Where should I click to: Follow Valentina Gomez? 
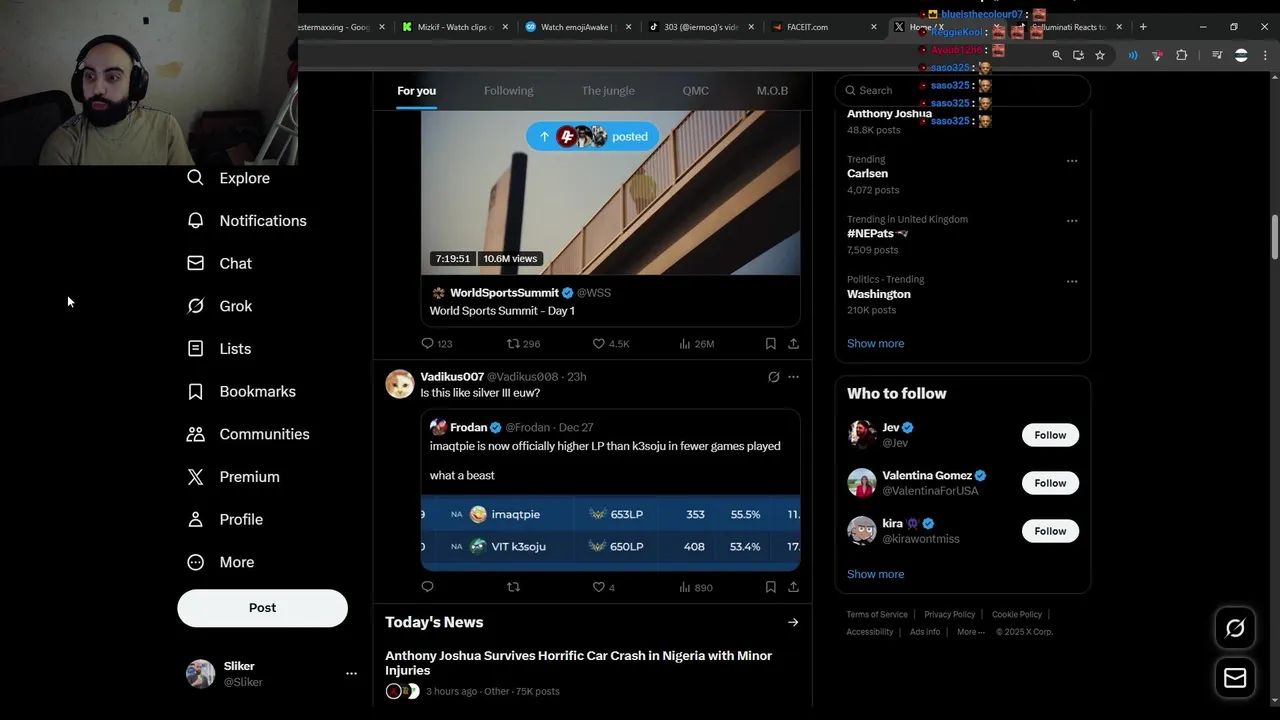1050,483
